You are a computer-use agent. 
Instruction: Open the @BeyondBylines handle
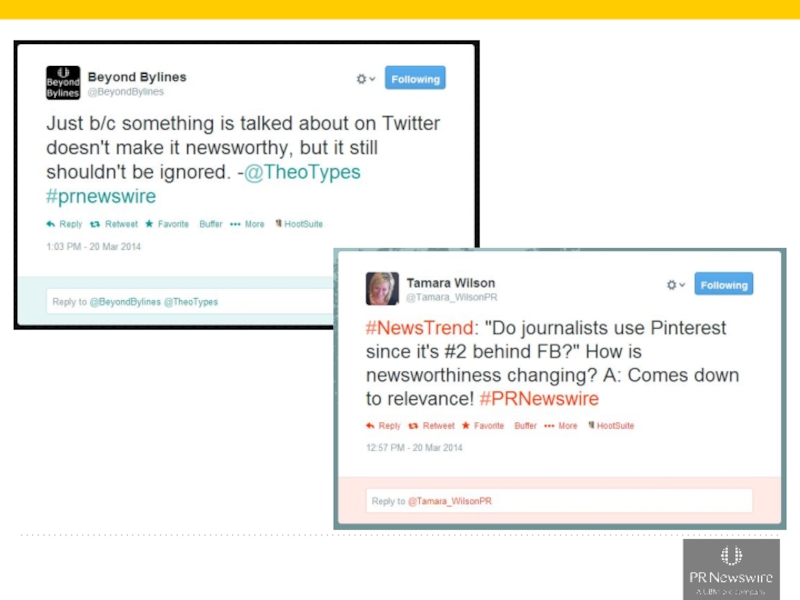tap(126, 92)
